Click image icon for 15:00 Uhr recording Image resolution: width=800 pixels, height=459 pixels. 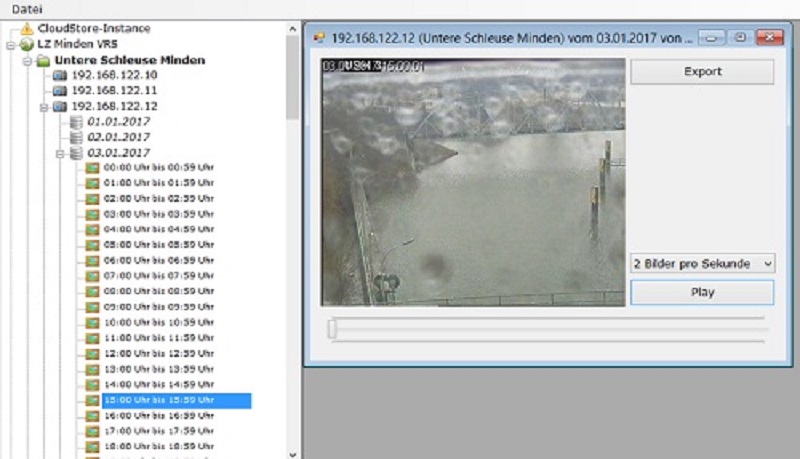(92, 400)
